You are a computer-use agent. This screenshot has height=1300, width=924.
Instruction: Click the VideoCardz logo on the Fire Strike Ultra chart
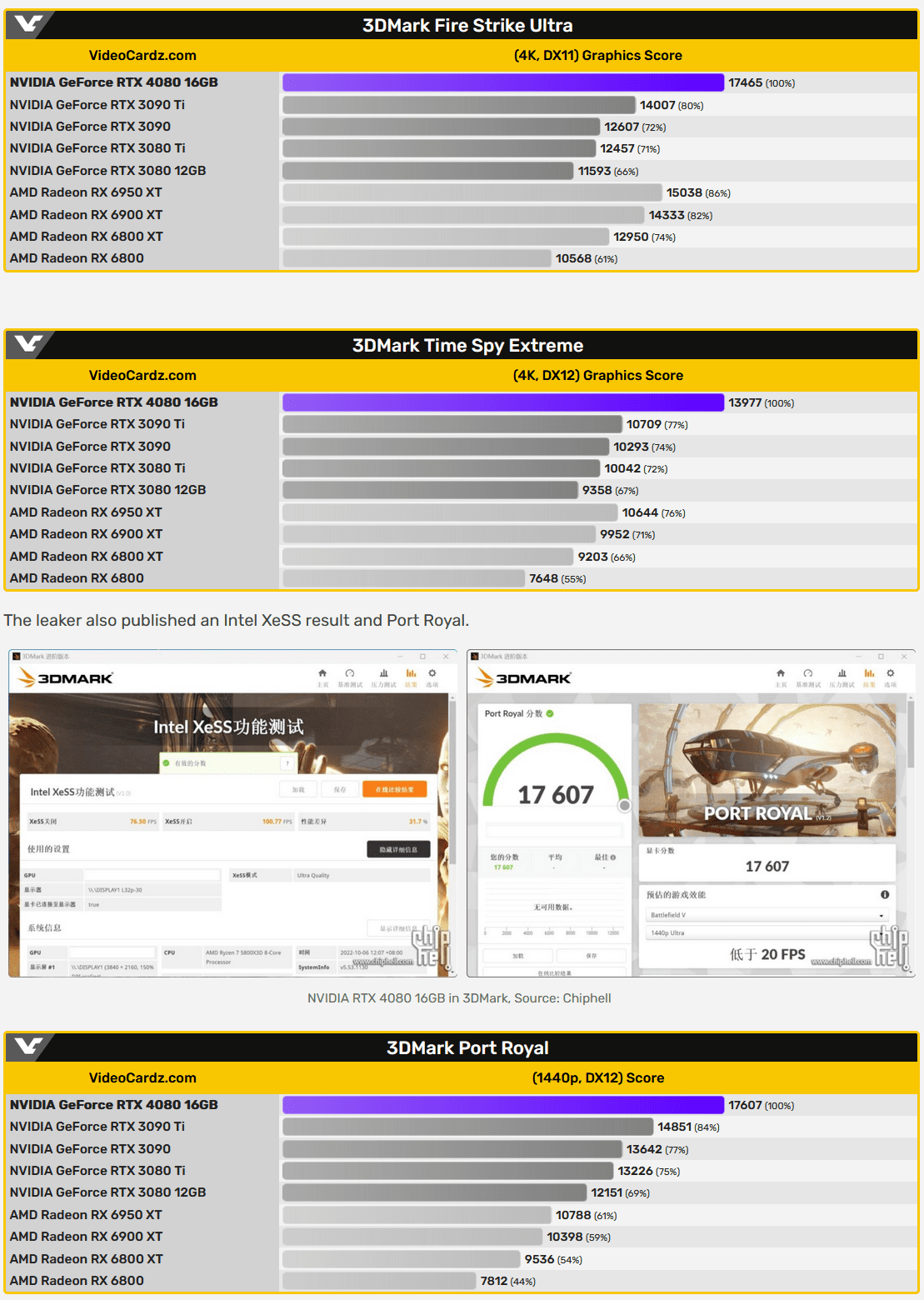tap(28, 24)
